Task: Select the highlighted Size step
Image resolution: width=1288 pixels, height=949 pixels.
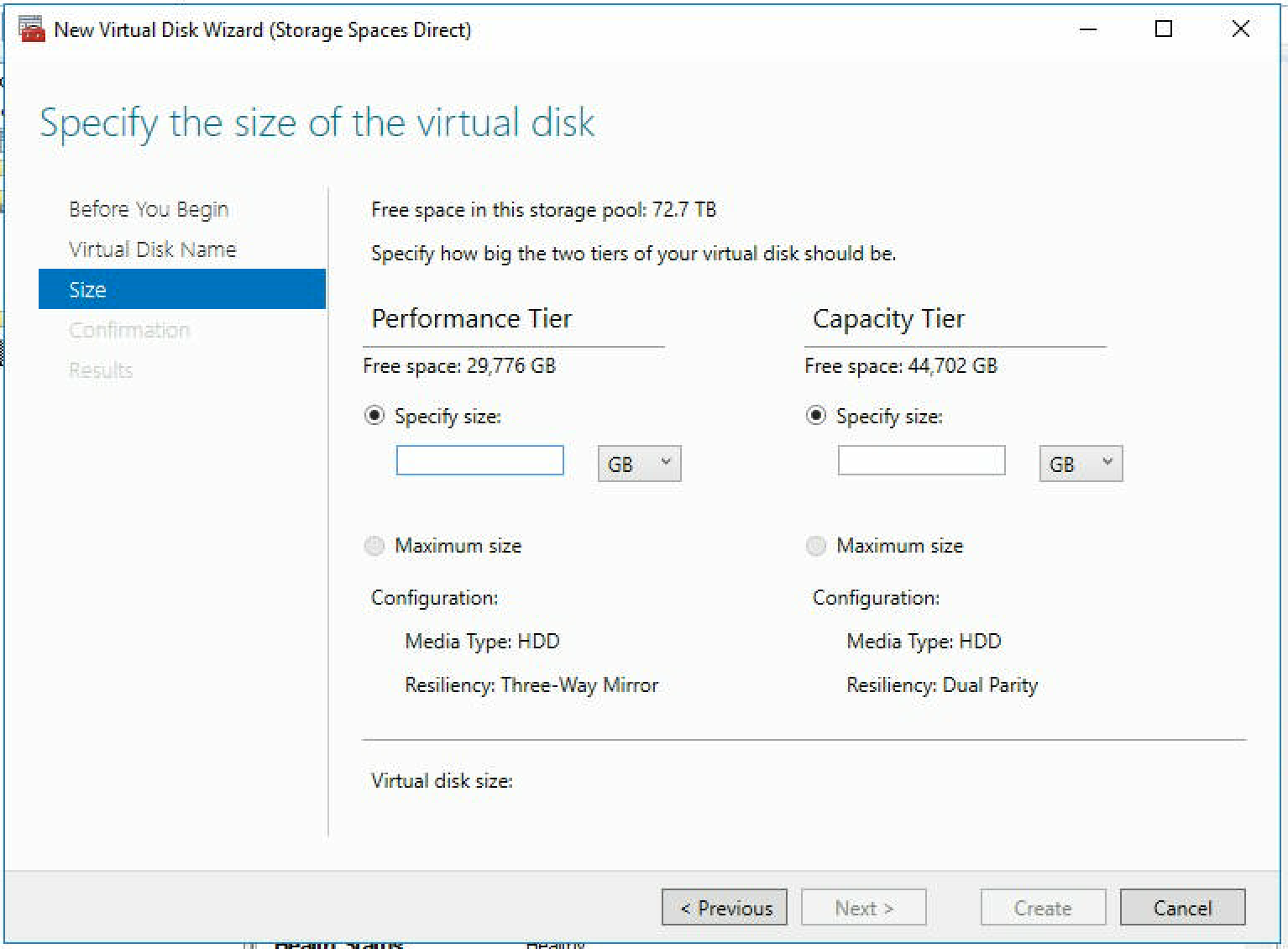Action: tap(87, 289)
